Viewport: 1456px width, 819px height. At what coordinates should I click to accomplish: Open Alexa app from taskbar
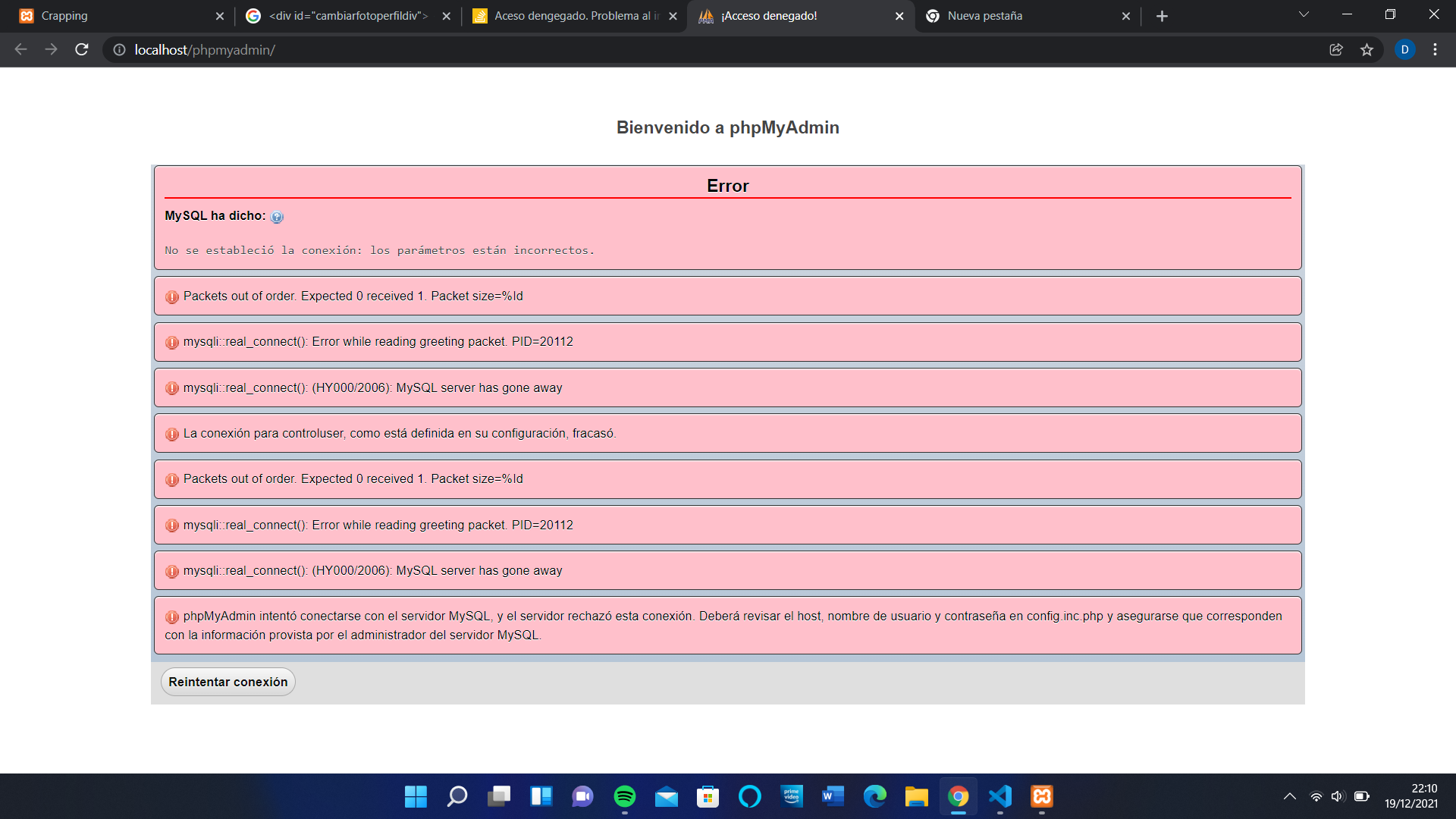(x=749, y=796)
